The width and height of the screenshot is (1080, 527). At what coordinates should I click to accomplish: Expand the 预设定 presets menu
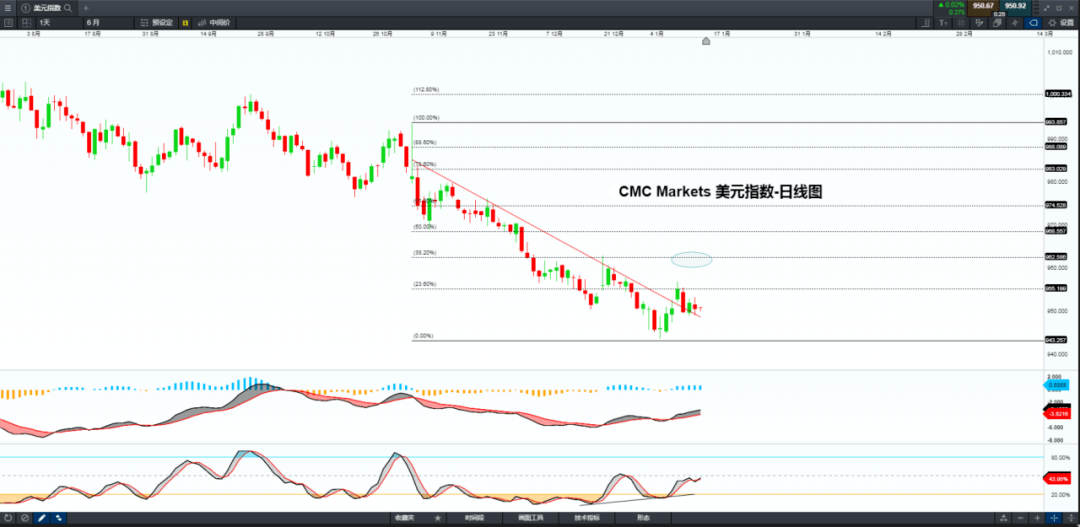tap(157, 23)
